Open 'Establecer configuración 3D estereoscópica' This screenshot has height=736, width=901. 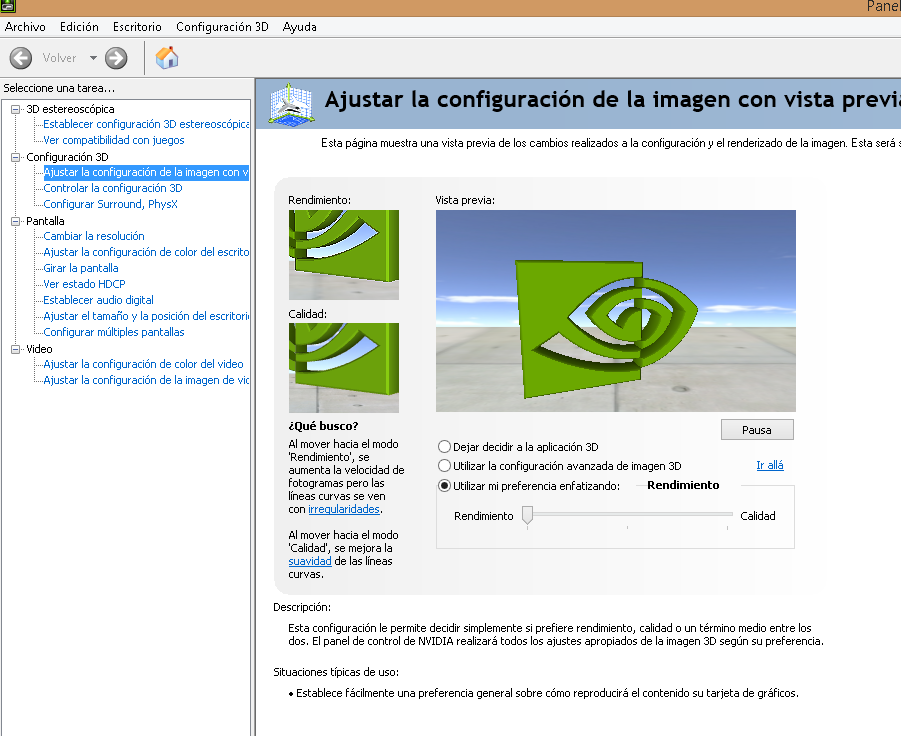[x=146, y=124]
